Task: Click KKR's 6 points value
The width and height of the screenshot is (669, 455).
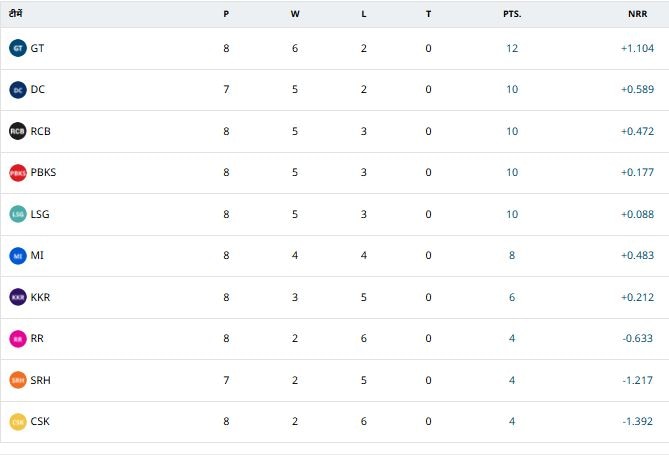Action: click(512, 297)
